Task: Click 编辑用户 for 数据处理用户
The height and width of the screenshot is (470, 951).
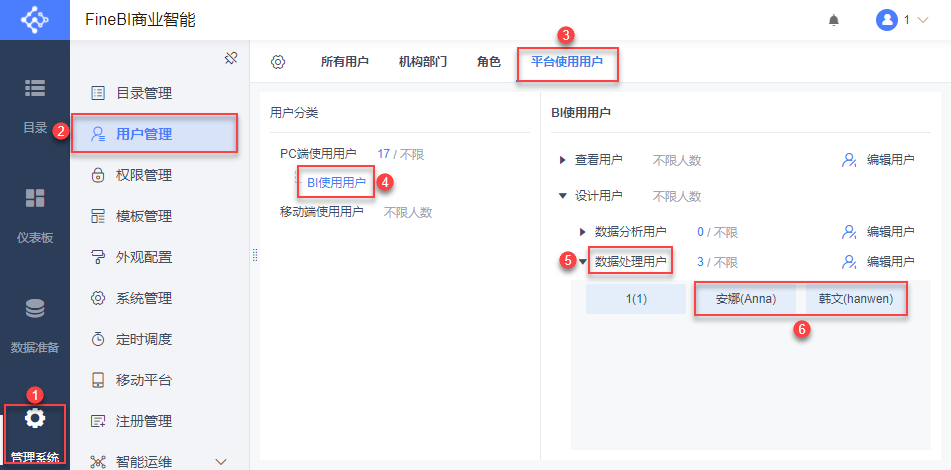Action: [x=878, y=262]
